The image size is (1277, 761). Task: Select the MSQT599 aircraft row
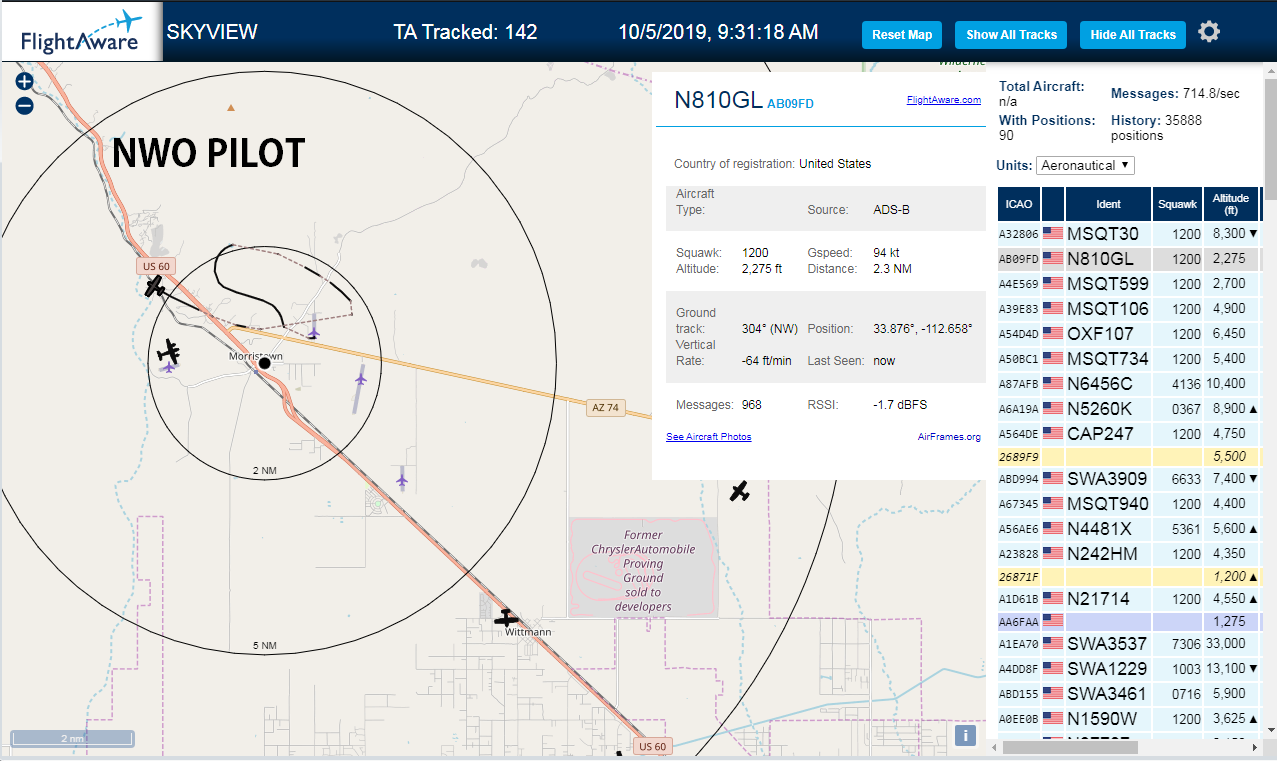(1129, 283)
